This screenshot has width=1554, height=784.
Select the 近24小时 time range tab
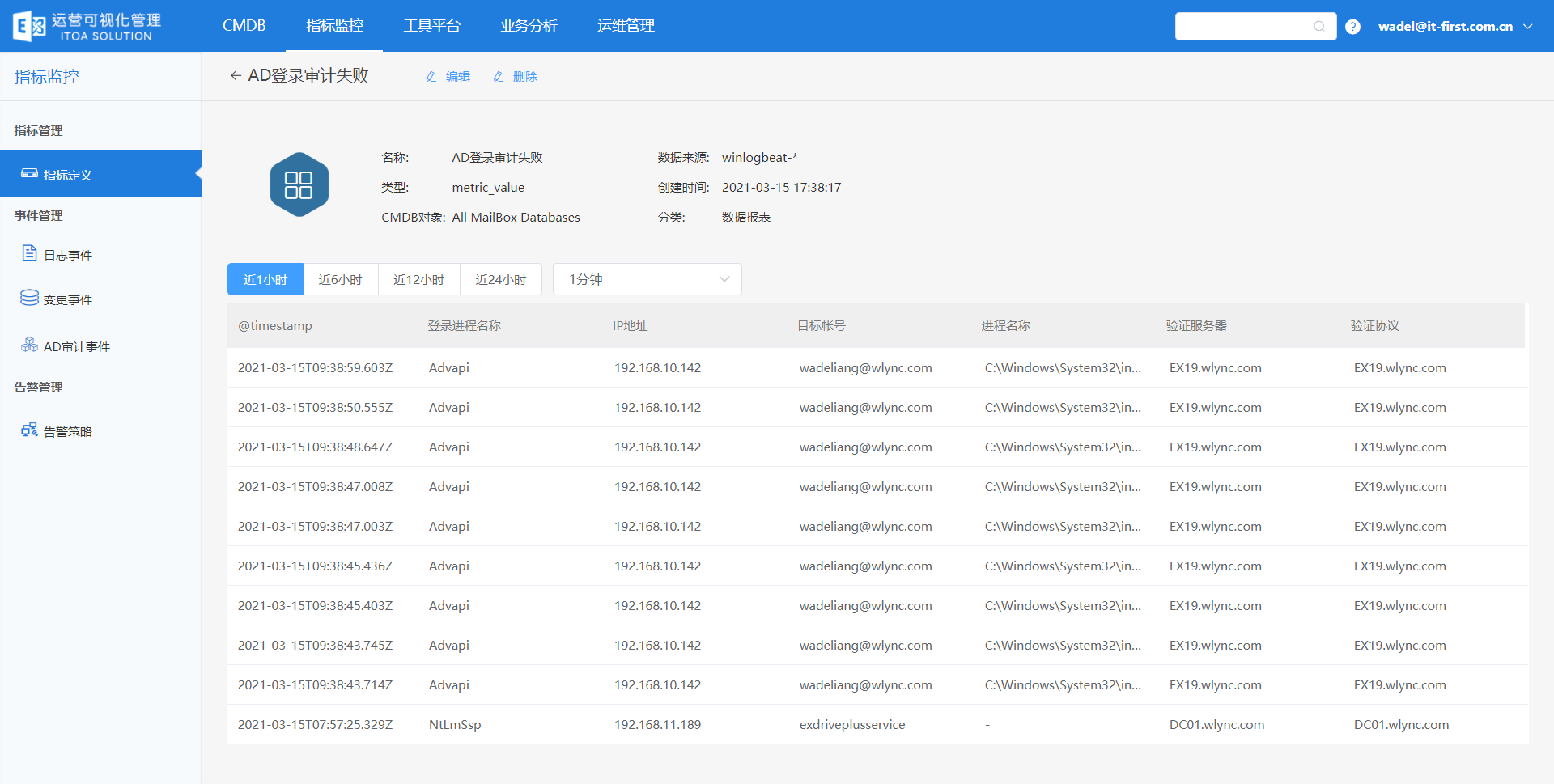(501, 279)
